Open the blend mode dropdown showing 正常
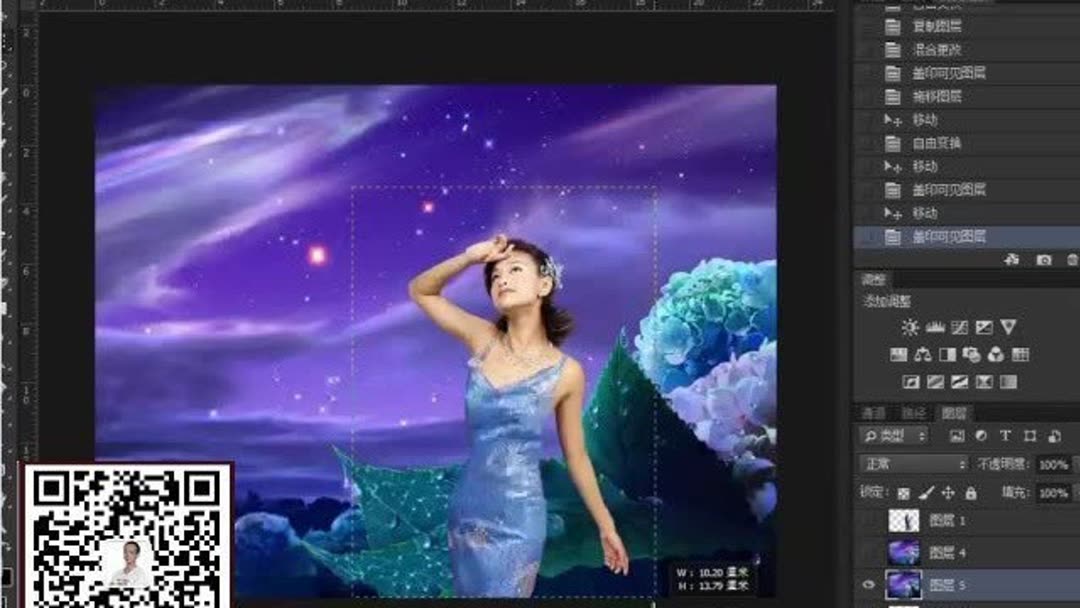The image size is (1080, 608). [910, 463]
